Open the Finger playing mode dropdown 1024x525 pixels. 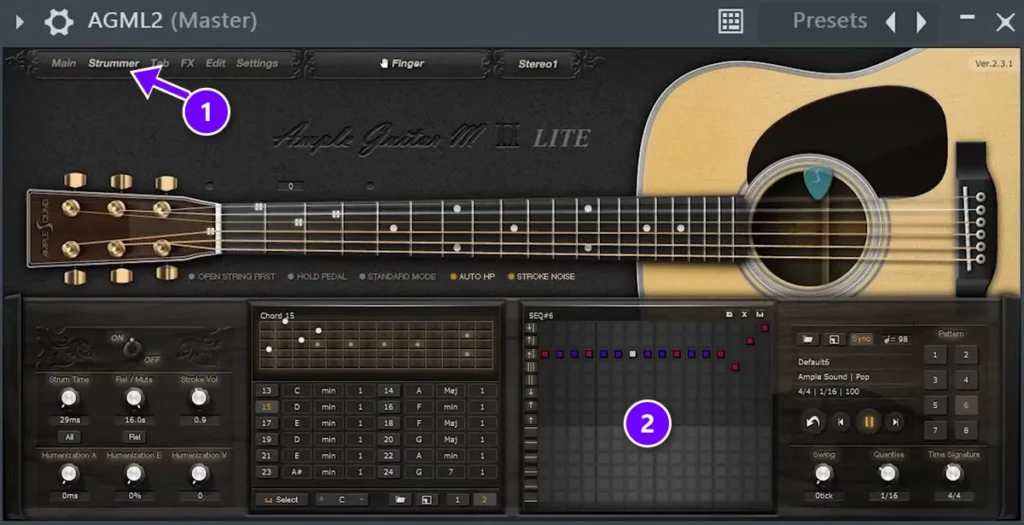pos(400,64)
